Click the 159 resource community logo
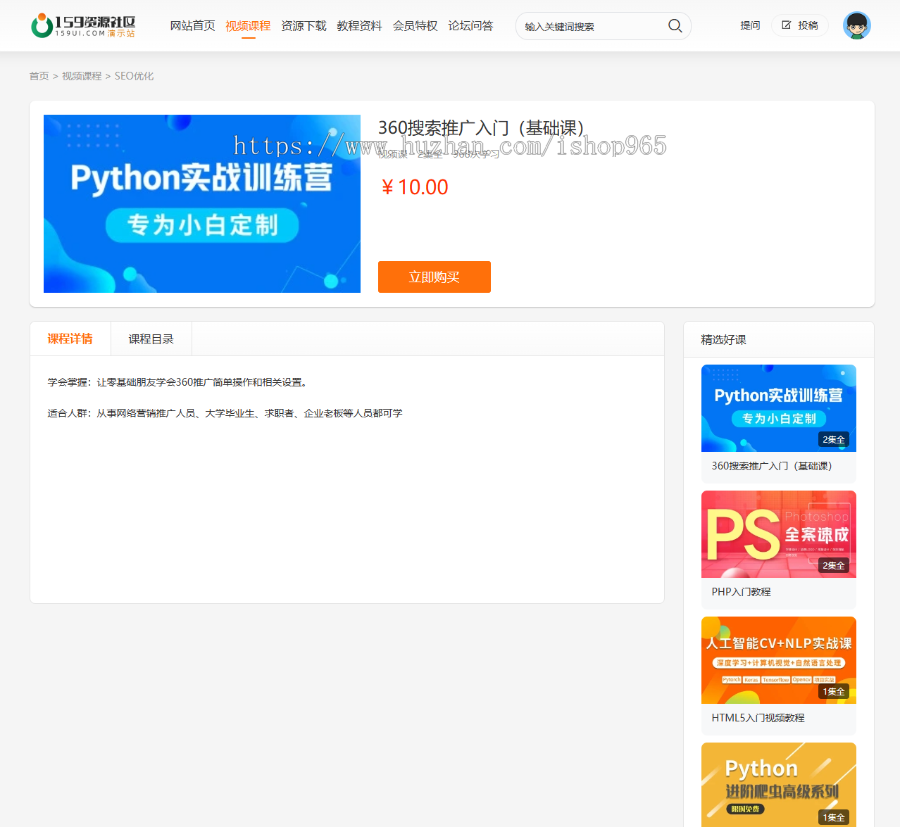The width and height of the screenshot is (900, 827). (83, 26)
